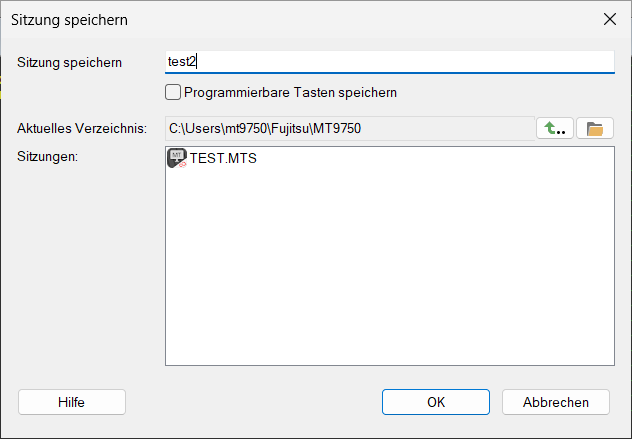Screen dimensions: 632x439
Task: Click the Sitzungen label
Action: 48,156
